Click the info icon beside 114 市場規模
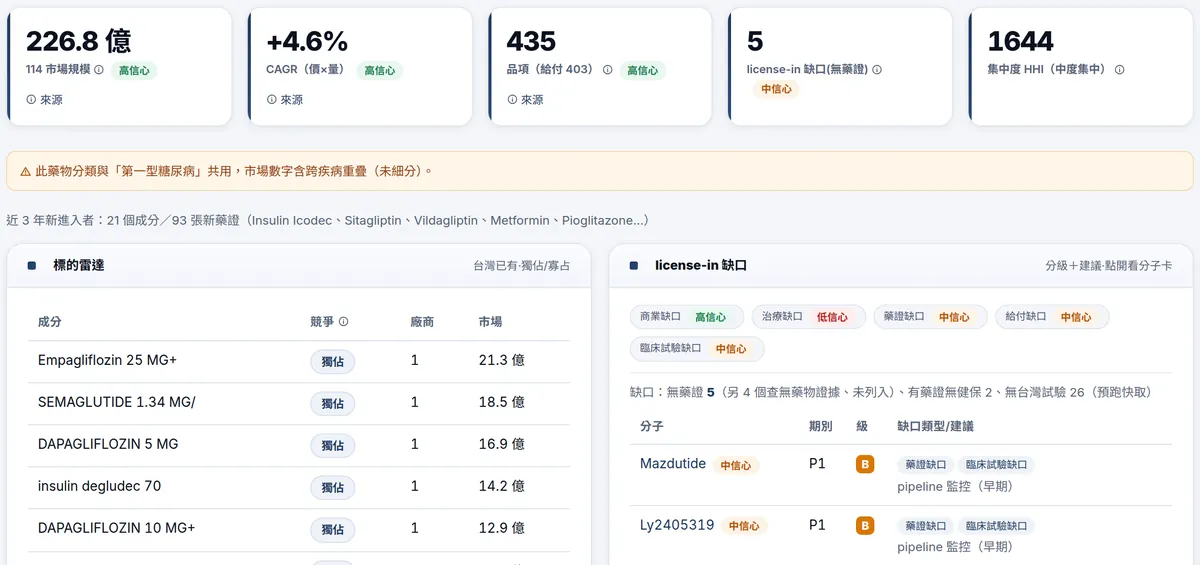Viewport: 1200px width, 565px height. pyautogui.click(x=99, y=70)
